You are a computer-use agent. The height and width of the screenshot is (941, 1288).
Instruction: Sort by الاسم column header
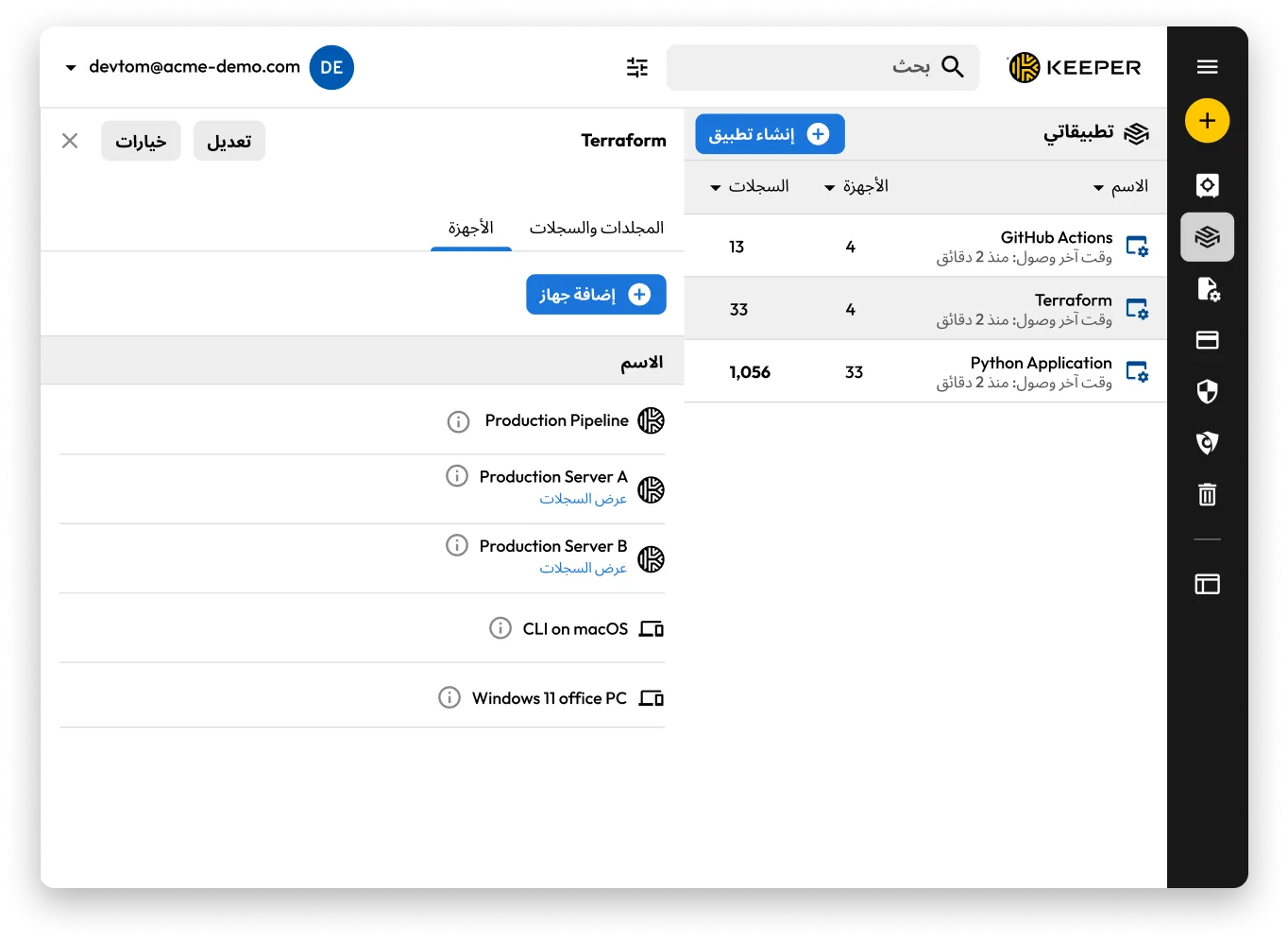pos(1121,186)
